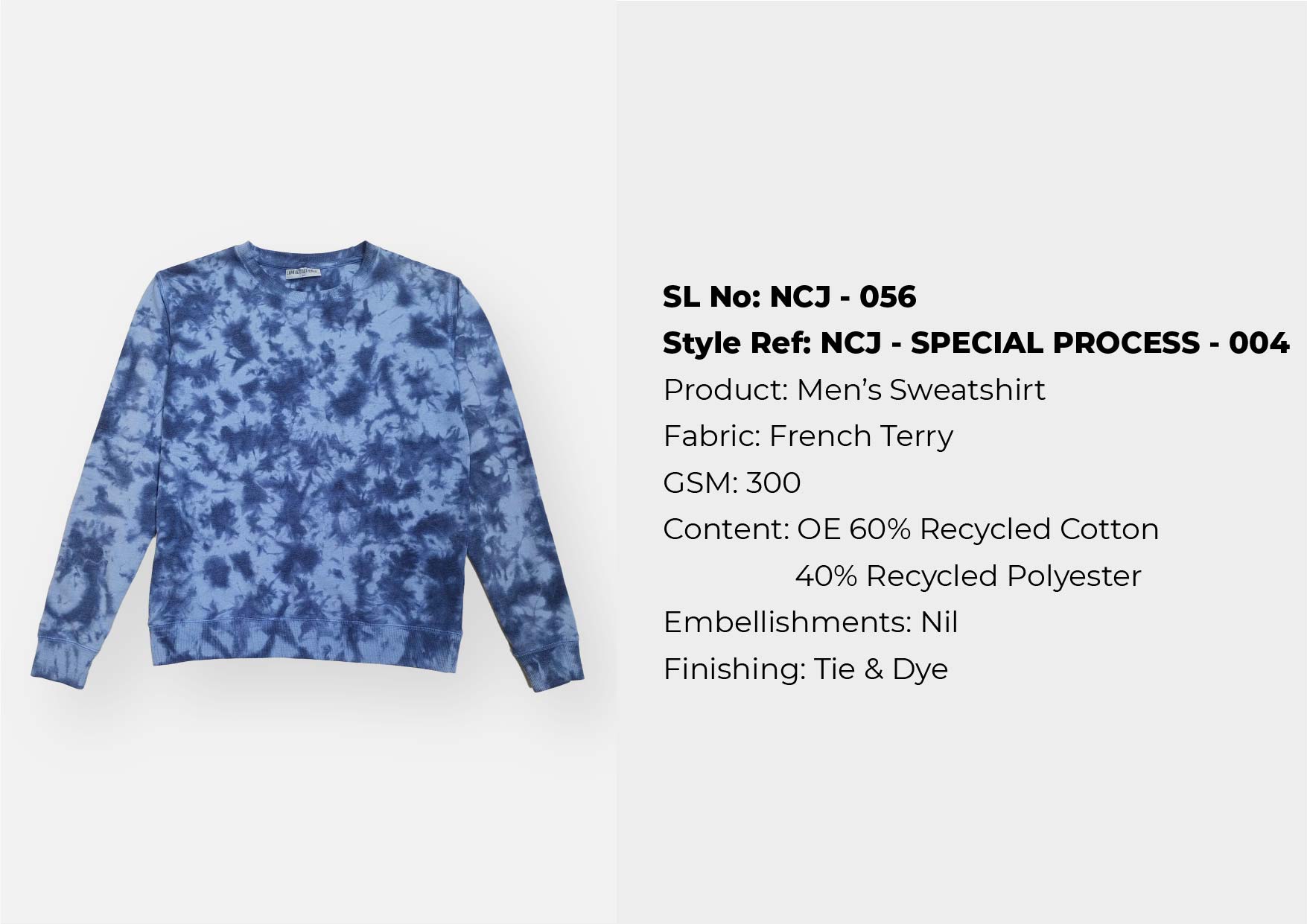Click 'Content: OE 60% Recycled Cotton' line
Screen dimensions: 1307x924
point(911,529)
